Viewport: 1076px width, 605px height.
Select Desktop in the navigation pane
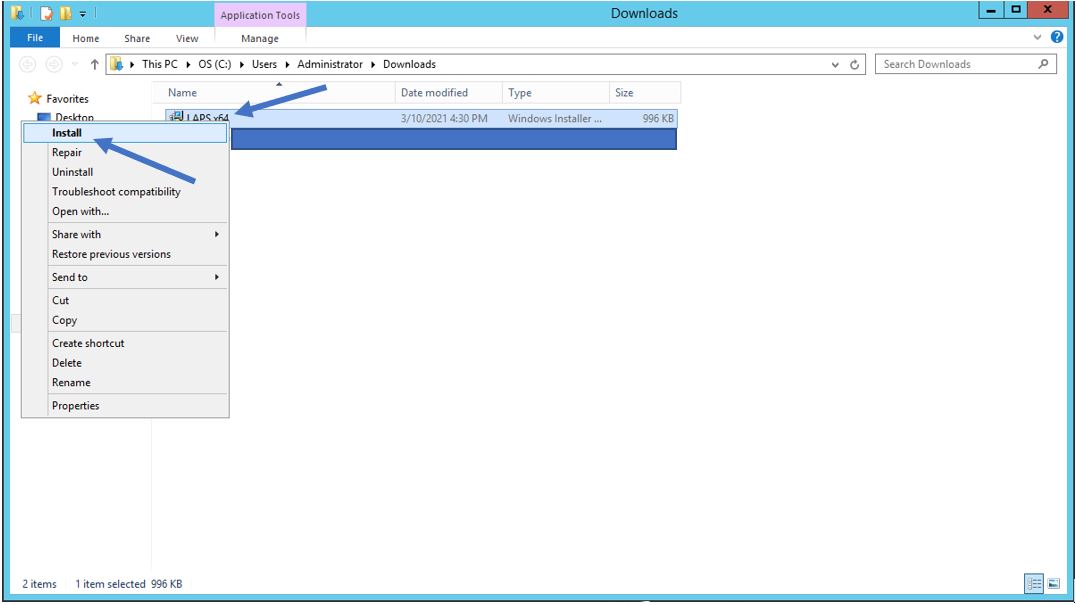pyautogui.click(x=74, y=117)
